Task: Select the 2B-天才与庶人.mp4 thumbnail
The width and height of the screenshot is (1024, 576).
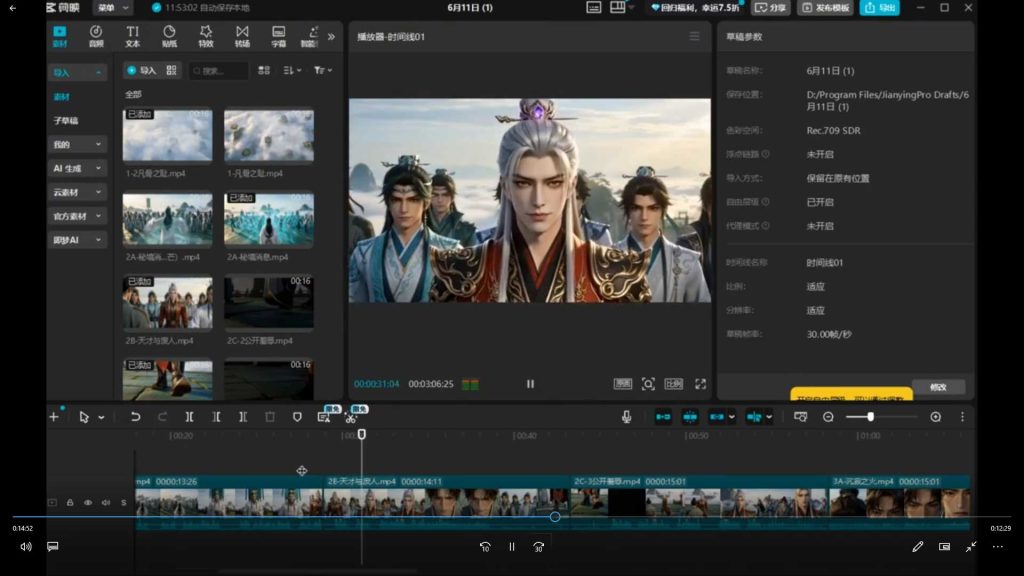Action: click(167, 302)
